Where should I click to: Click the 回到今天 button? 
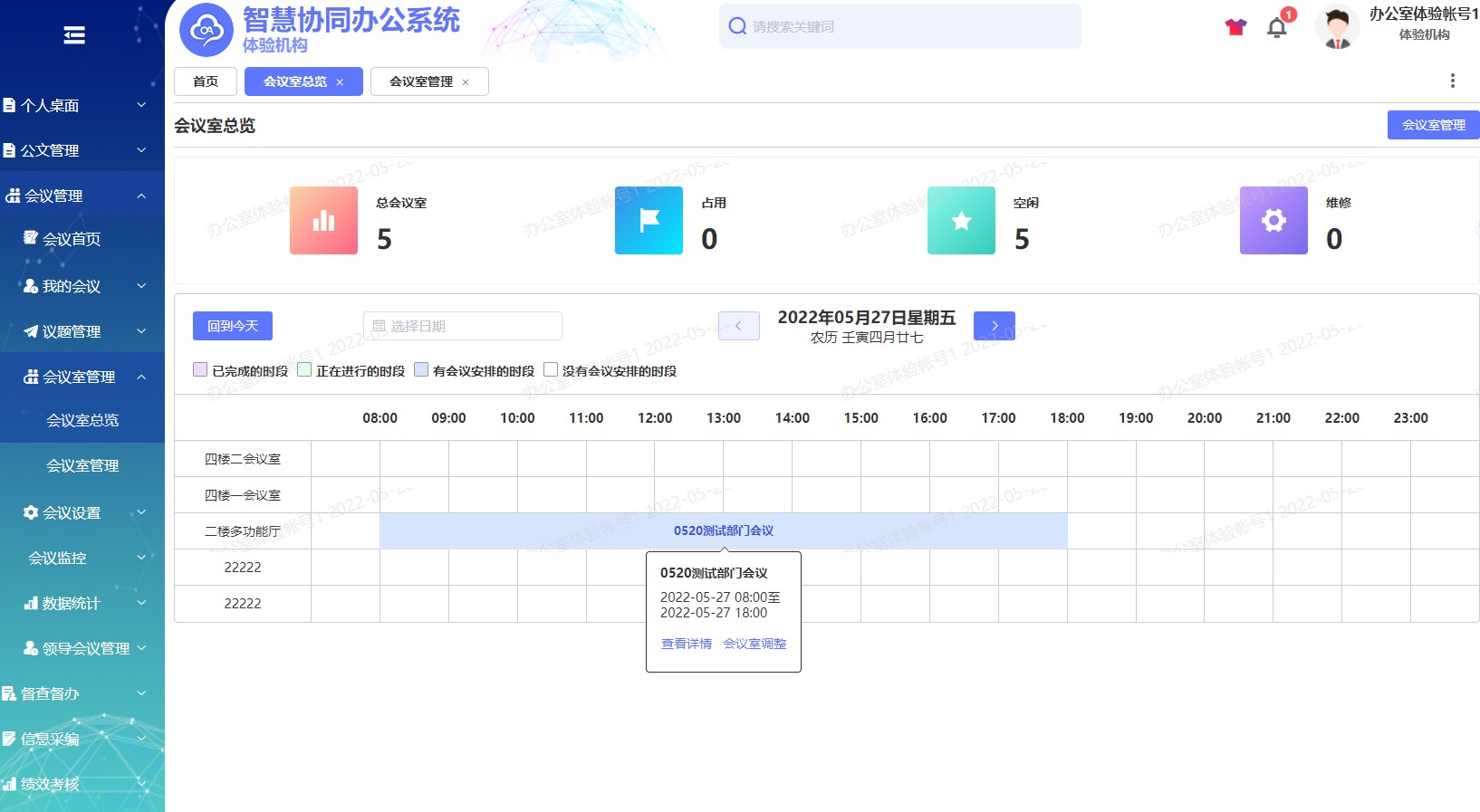pos(233,326)
